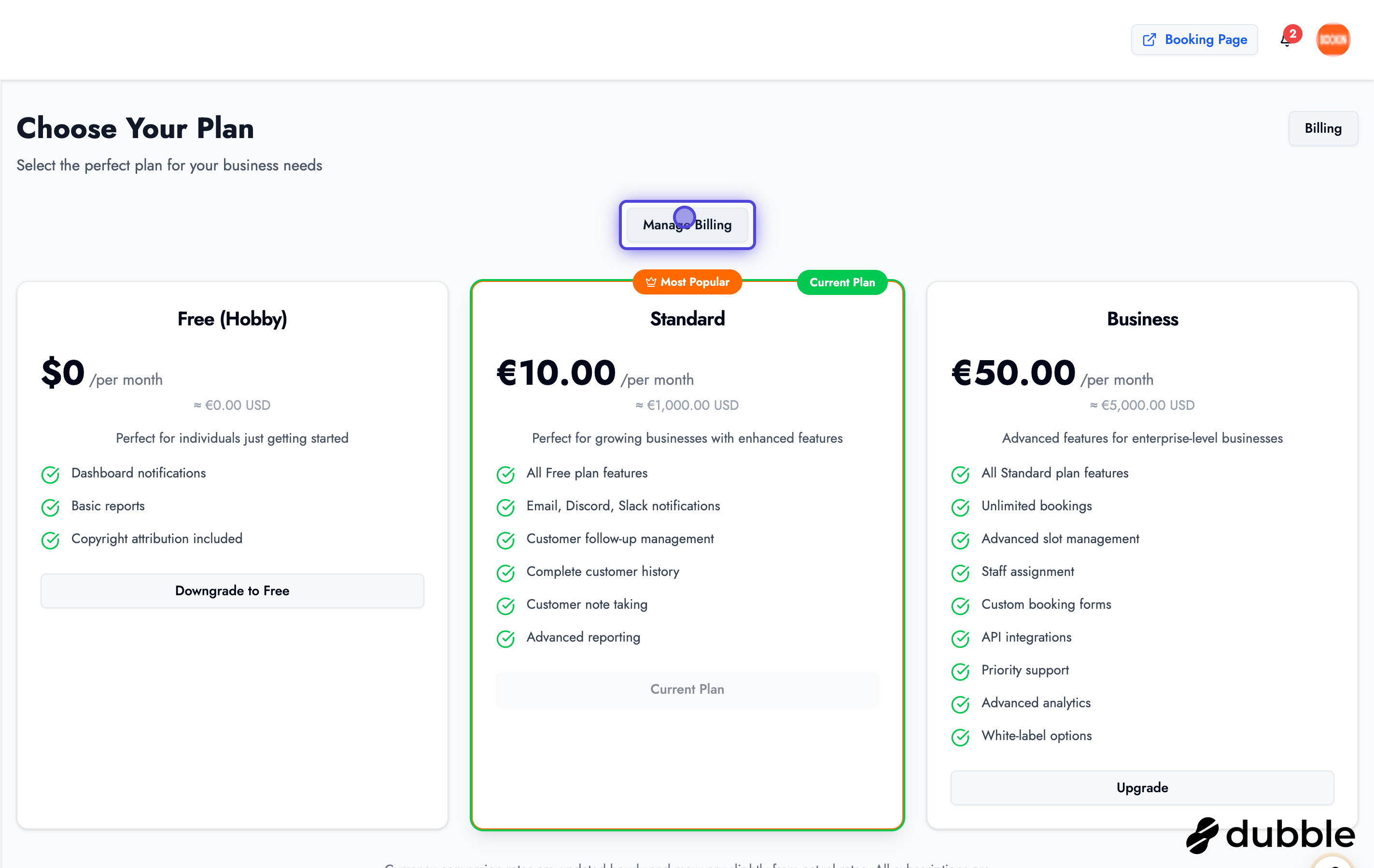Click the checkmark next to White-label options

click(960, 737)
